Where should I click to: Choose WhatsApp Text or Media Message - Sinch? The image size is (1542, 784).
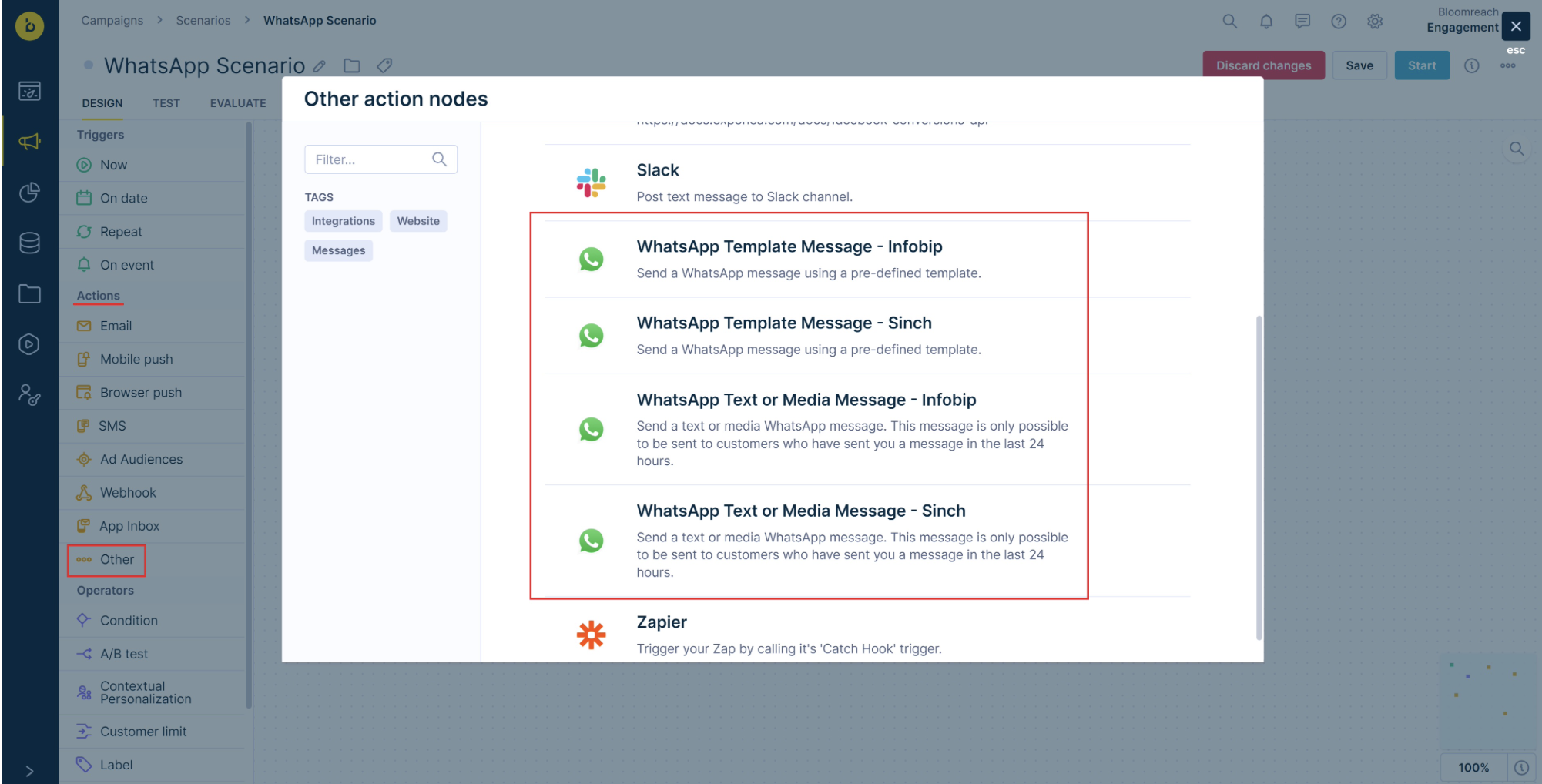pos(867,541)
